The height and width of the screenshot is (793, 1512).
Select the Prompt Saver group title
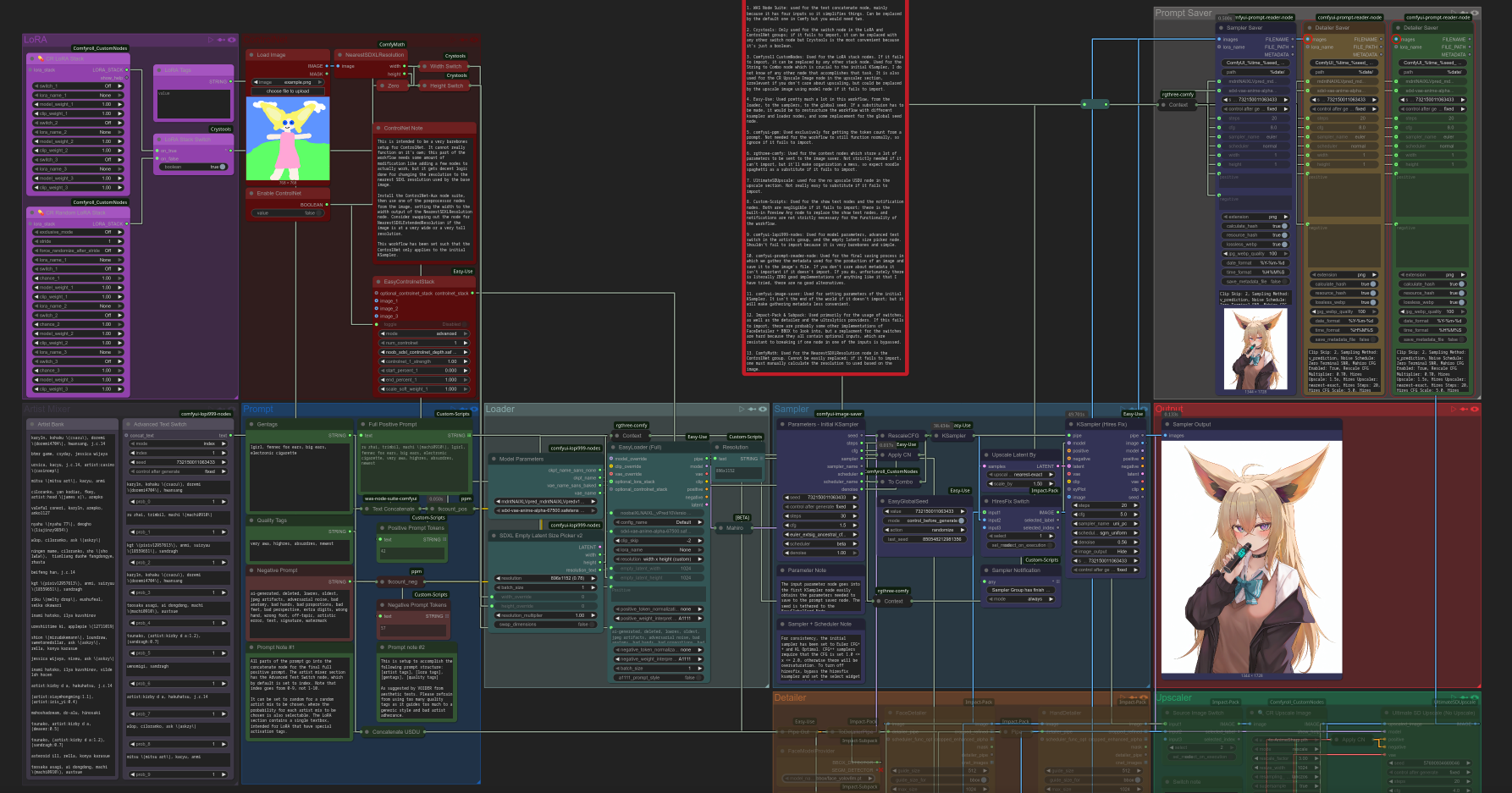pos(1184,13)
